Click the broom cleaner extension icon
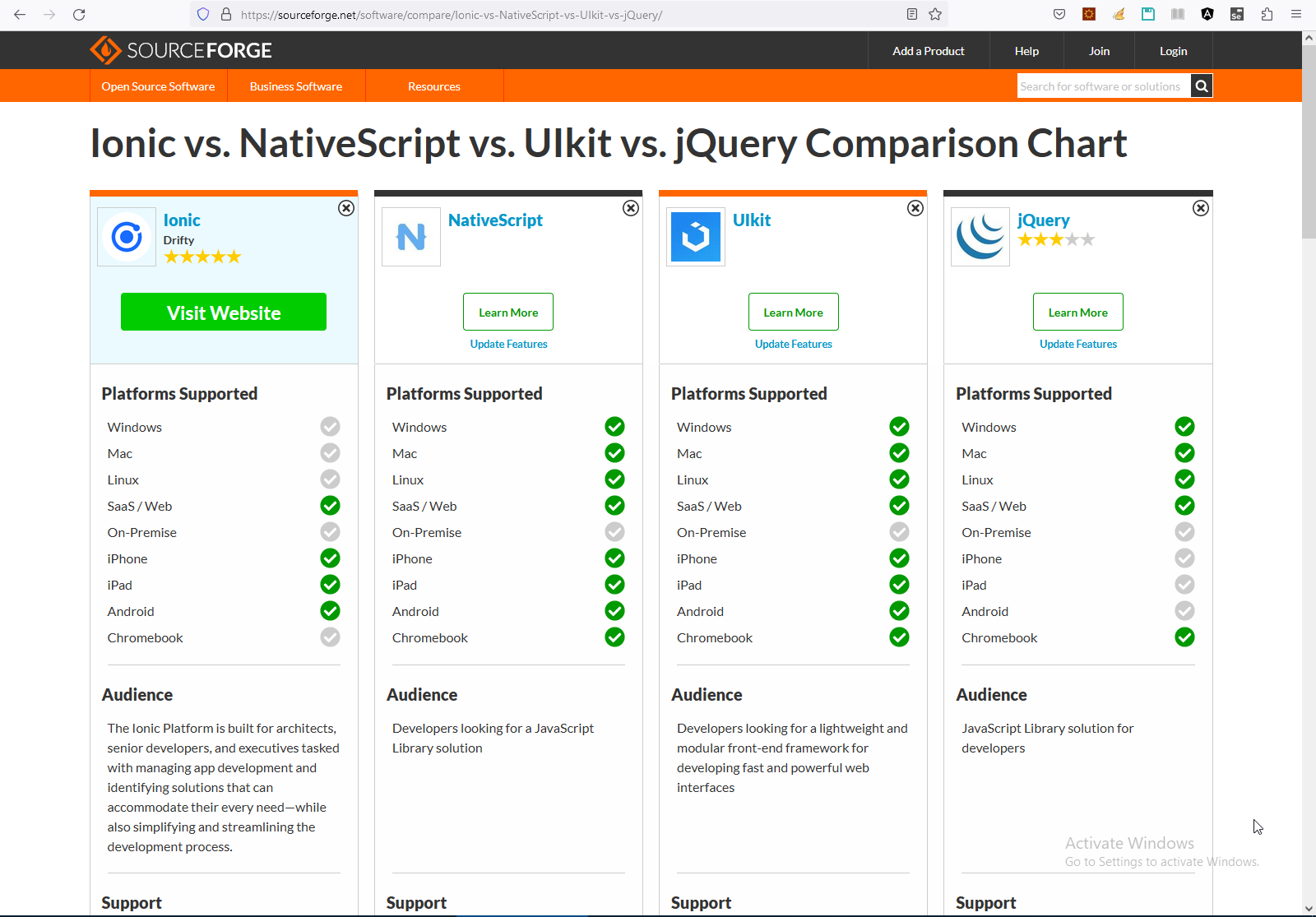This screenshot has width=1316, height=917. tap(1119, 14)
